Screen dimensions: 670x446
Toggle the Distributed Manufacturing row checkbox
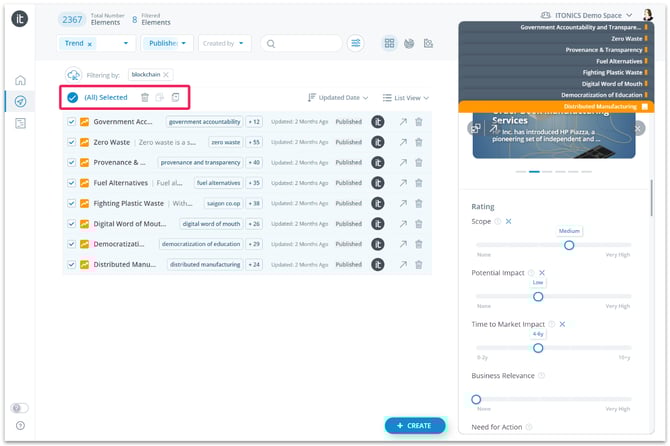click(x=71, y=265)
